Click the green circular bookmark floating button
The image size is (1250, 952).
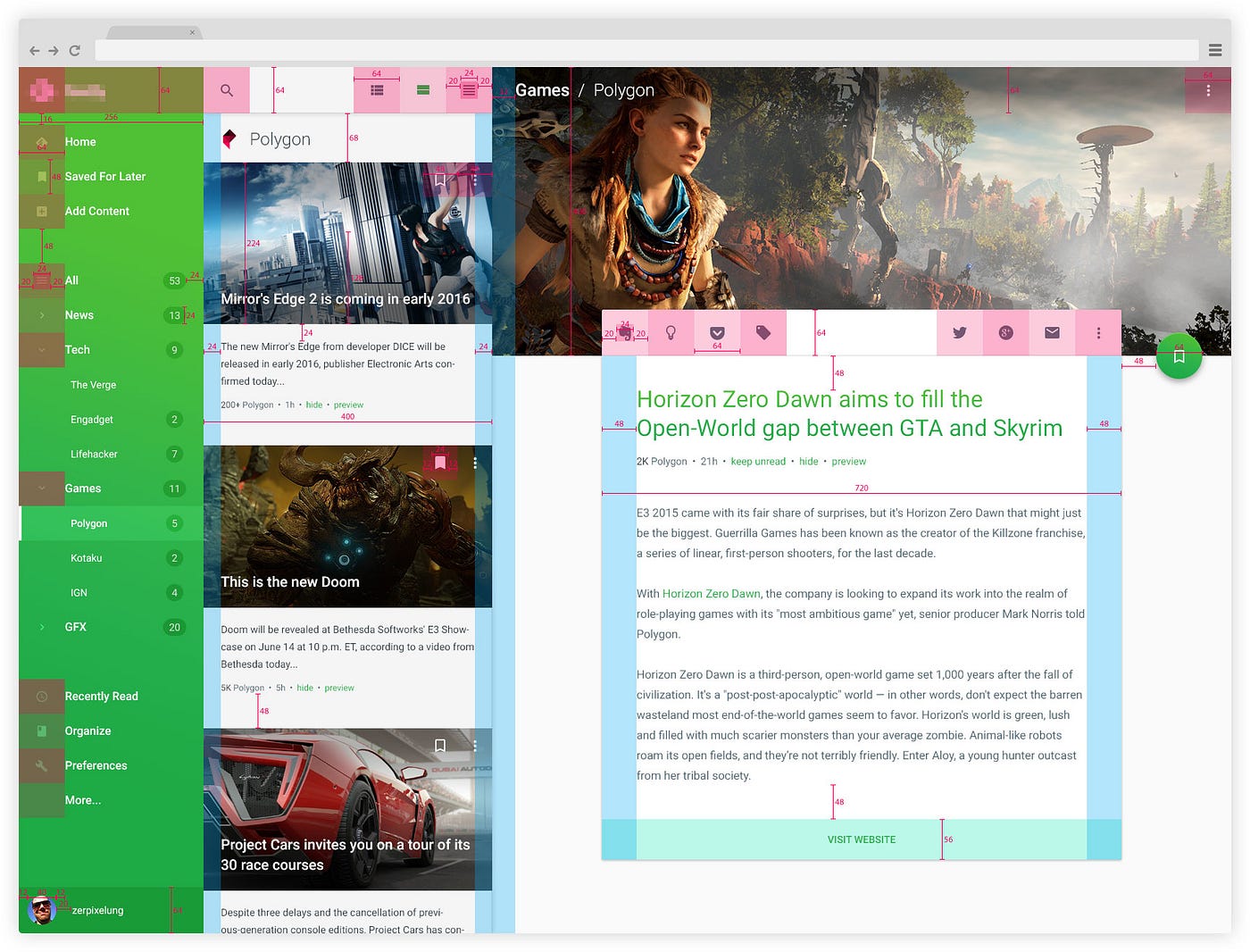[1179, 356]
